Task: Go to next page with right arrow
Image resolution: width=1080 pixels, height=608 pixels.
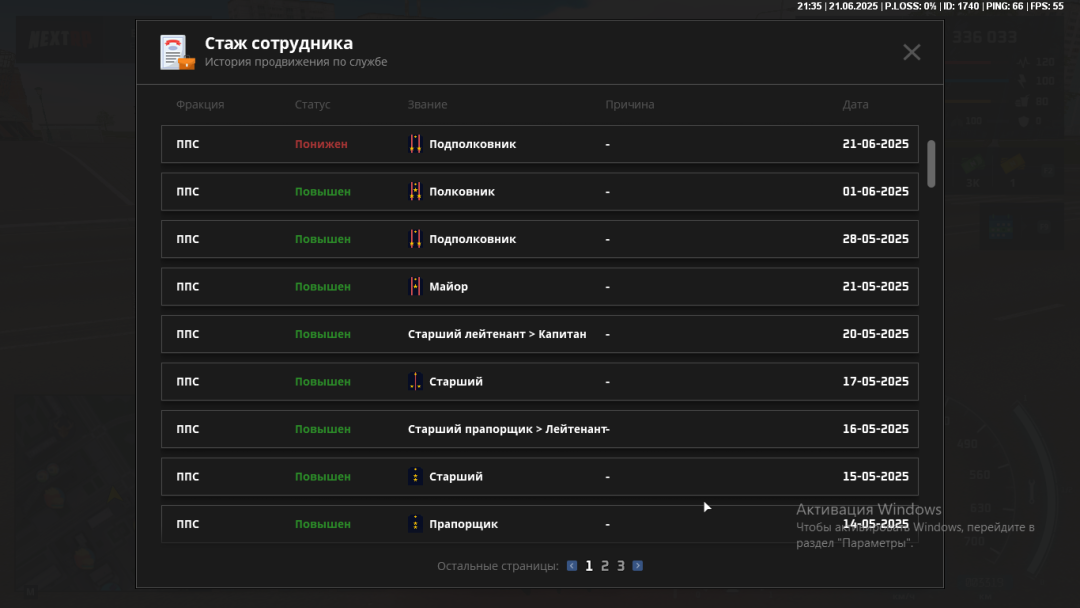Action: 638,566
